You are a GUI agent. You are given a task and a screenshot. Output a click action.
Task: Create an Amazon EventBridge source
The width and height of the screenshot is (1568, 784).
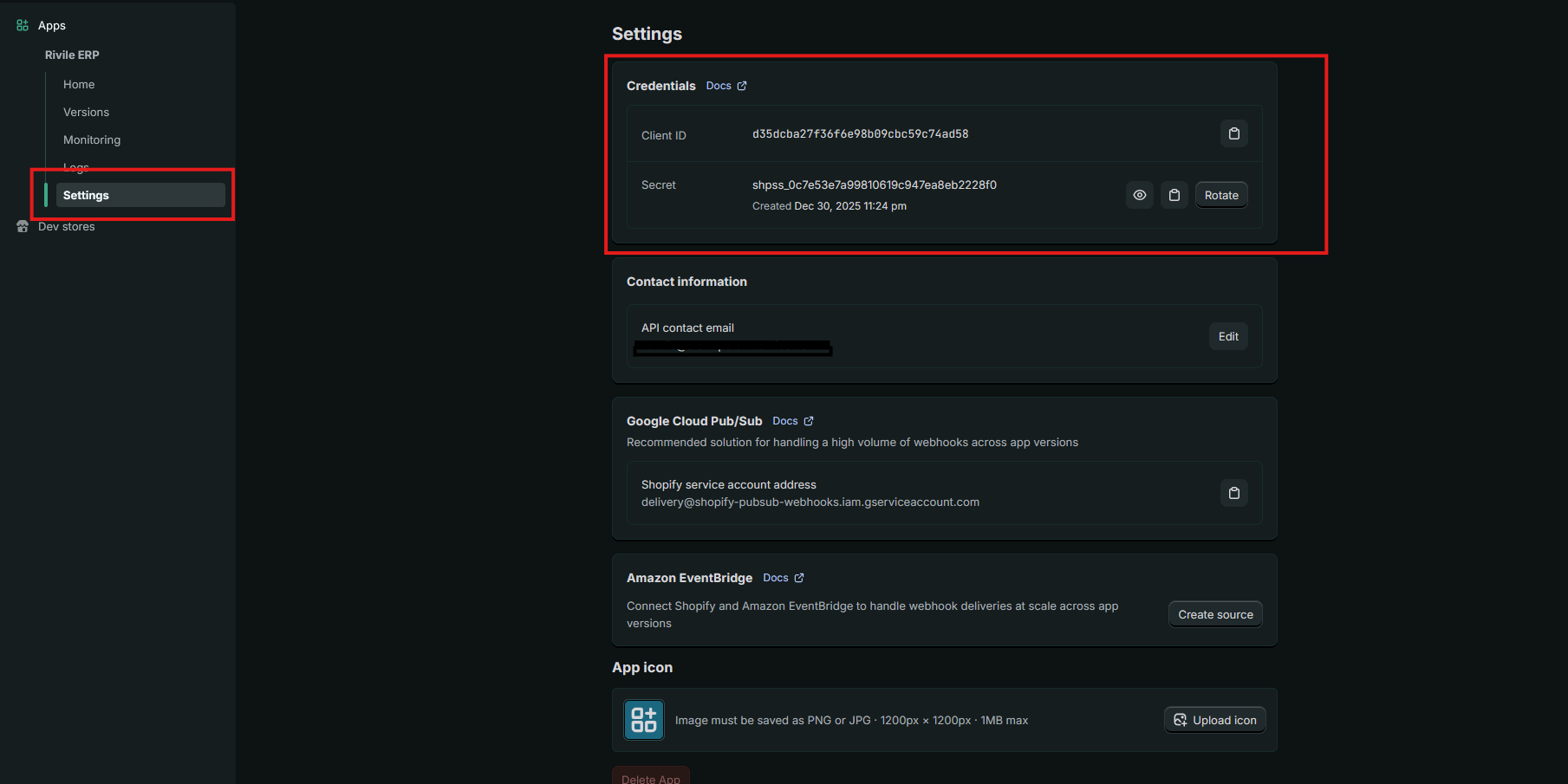pos(1215,614)
